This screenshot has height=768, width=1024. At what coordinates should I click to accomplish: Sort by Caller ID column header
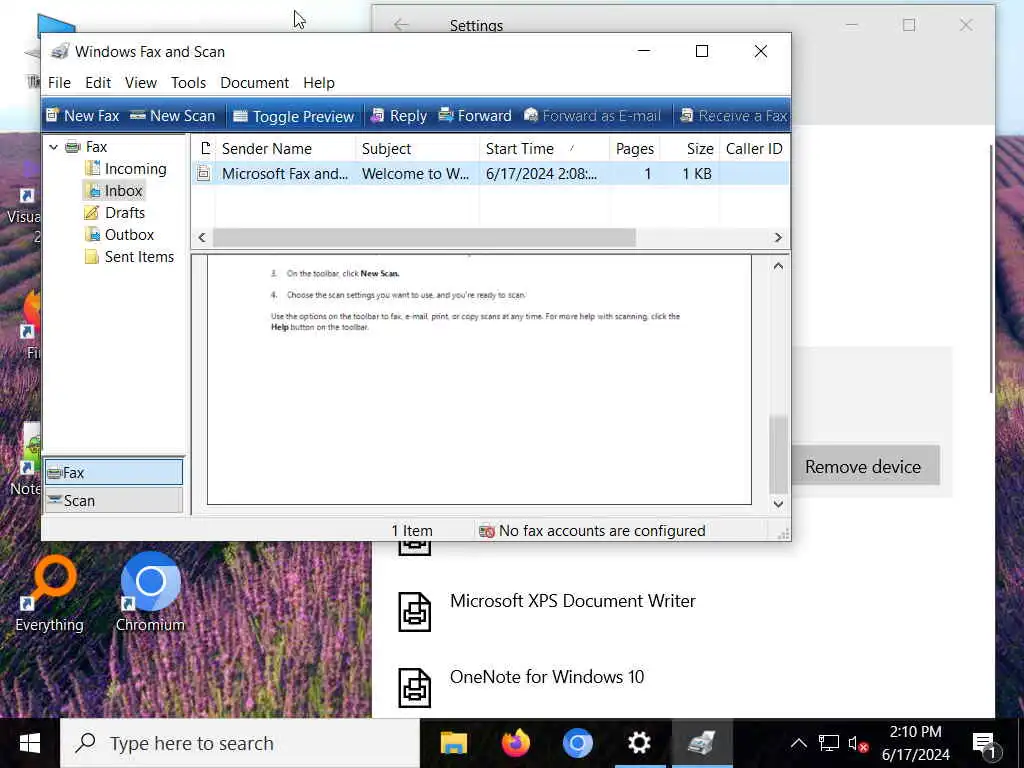coord(754,149)
